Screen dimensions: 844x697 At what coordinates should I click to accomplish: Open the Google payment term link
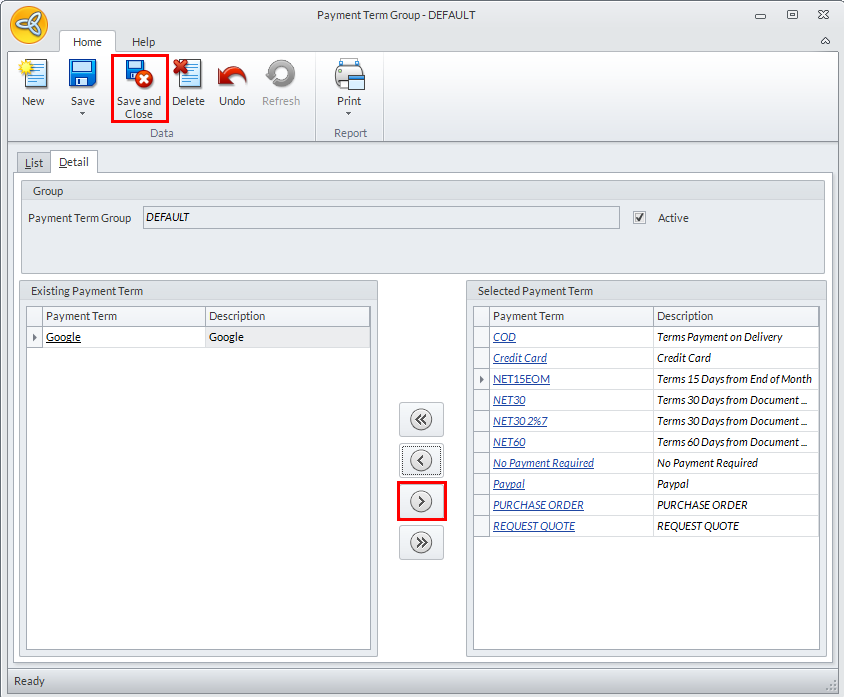(63, 337)
